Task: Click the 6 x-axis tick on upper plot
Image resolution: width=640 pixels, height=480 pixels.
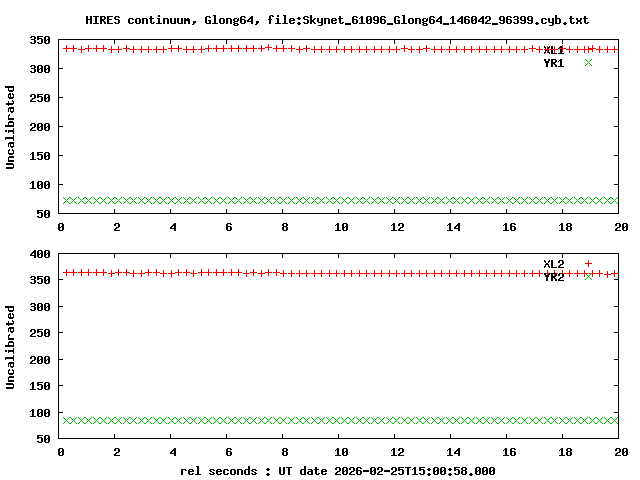Action: [x=229, y=228]
